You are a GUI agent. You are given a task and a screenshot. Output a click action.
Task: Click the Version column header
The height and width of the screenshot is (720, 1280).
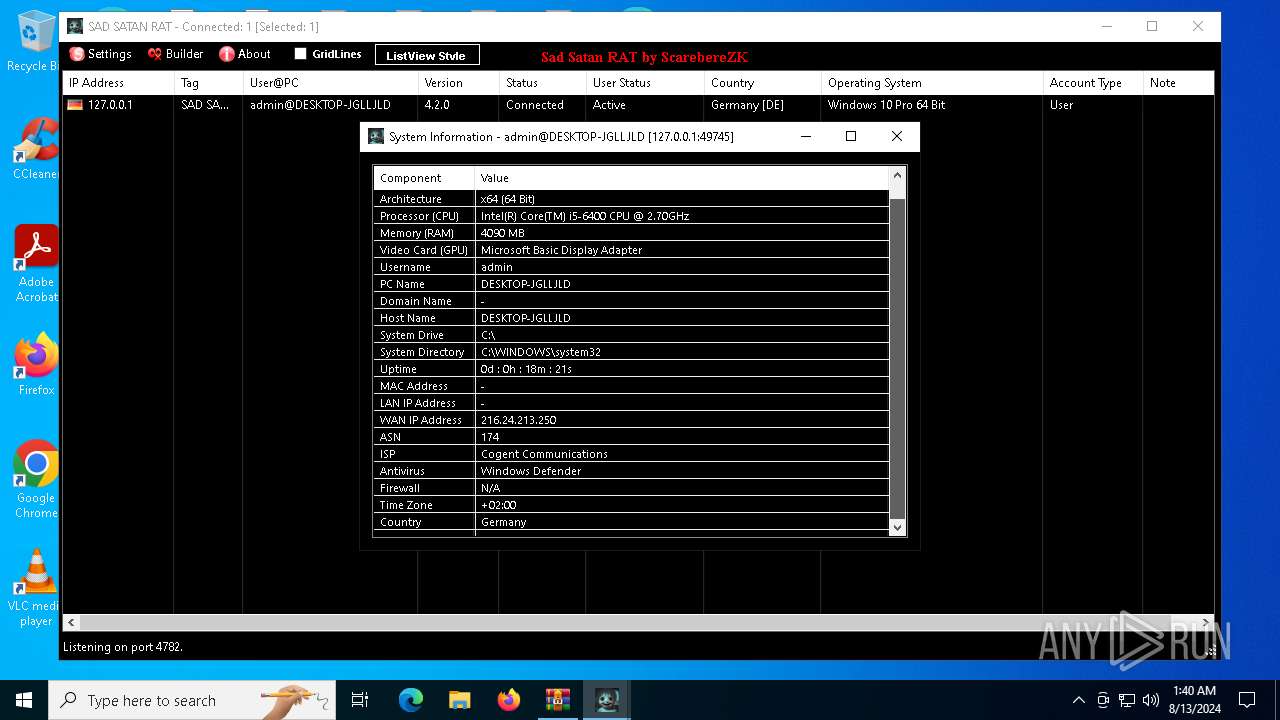pos(458,83)
